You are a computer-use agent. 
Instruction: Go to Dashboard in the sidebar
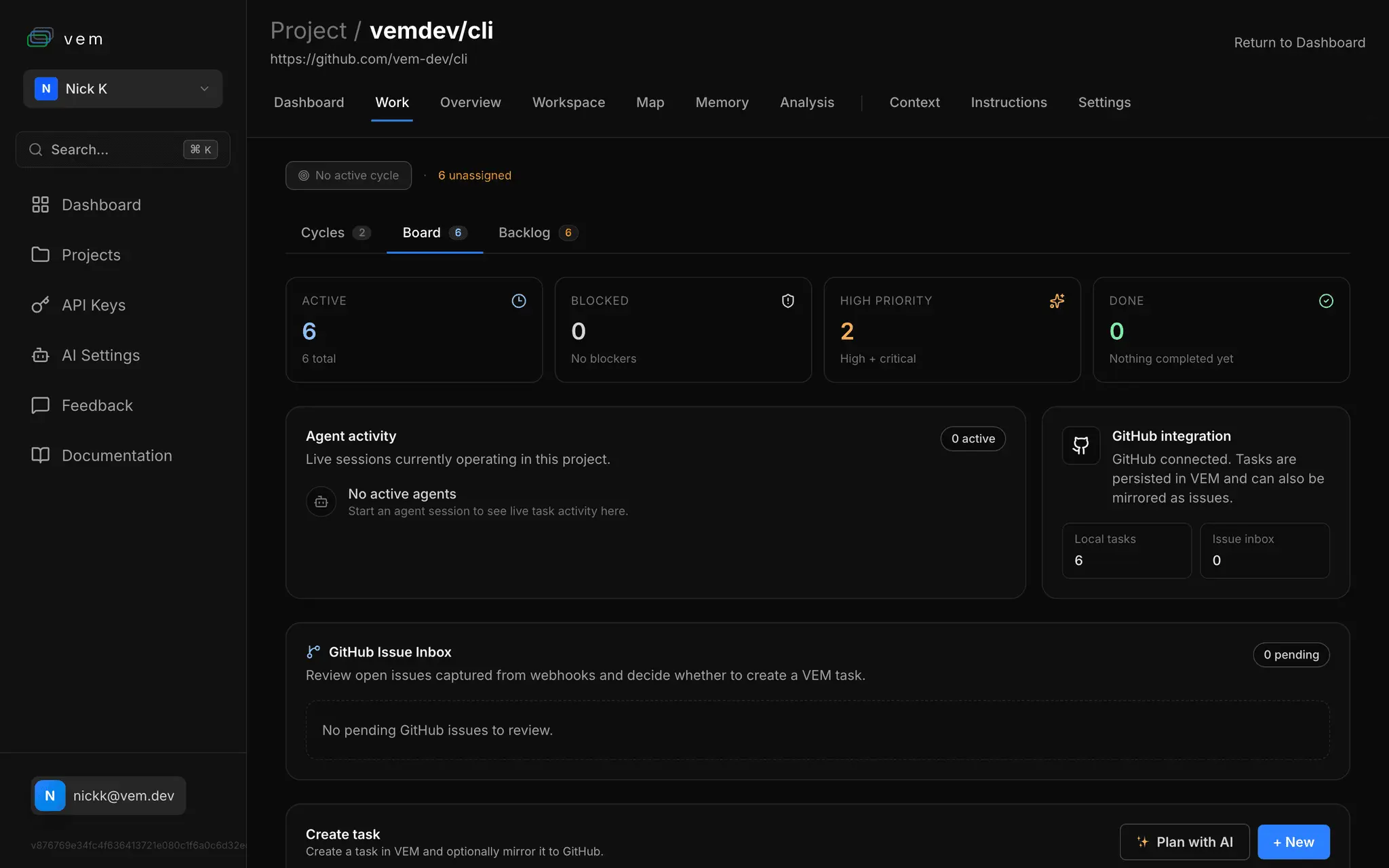(101, 205)
